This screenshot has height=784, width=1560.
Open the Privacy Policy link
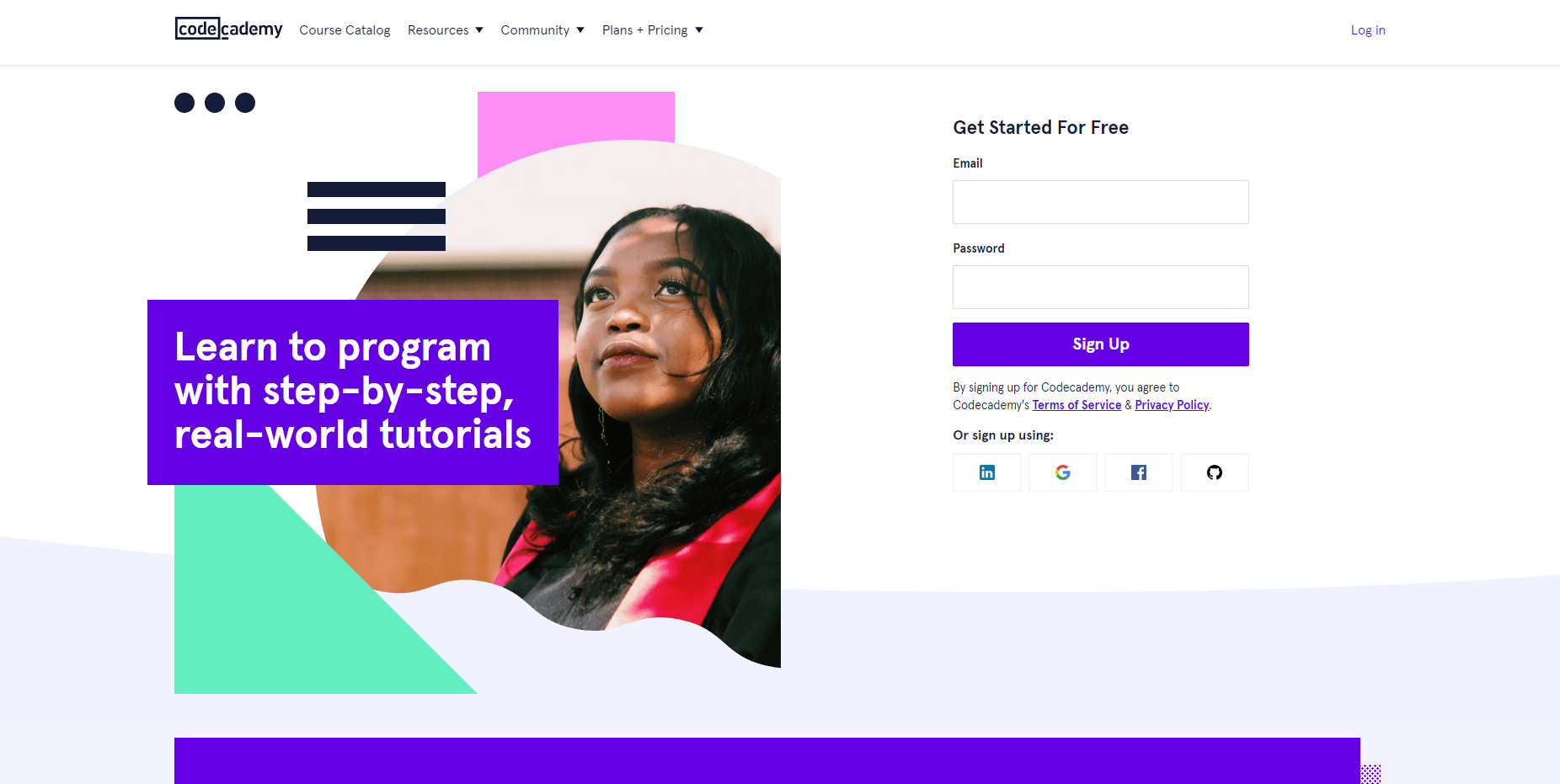tap(1172, 405)
